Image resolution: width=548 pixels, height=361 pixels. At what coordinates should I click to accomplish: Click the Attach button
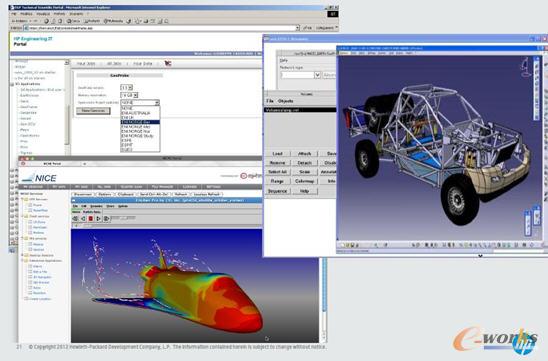(x=304, y=154)
